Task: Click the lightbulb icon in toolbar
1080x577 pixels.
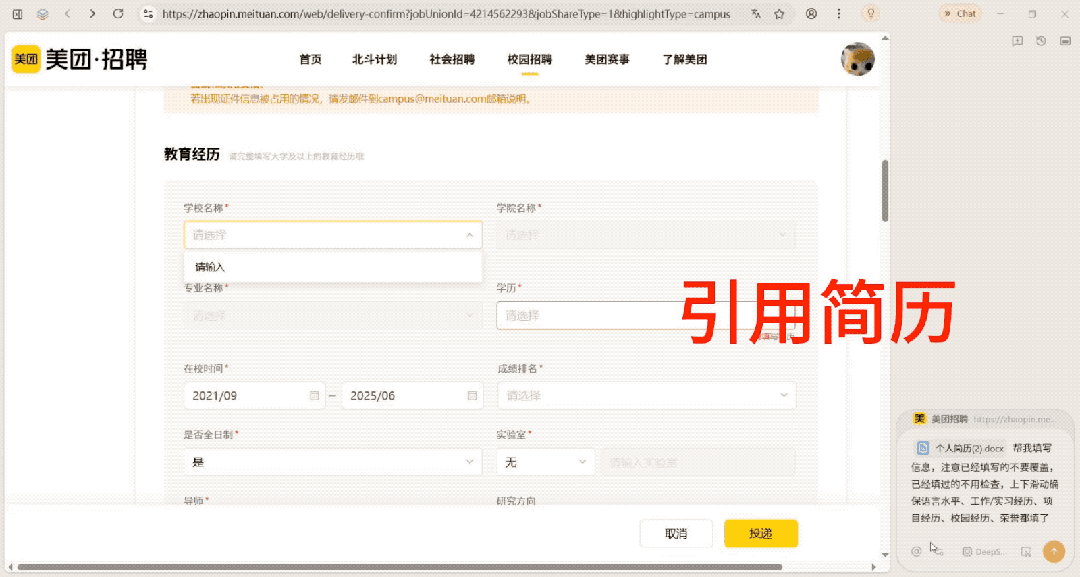Action: tap(871, 14)
